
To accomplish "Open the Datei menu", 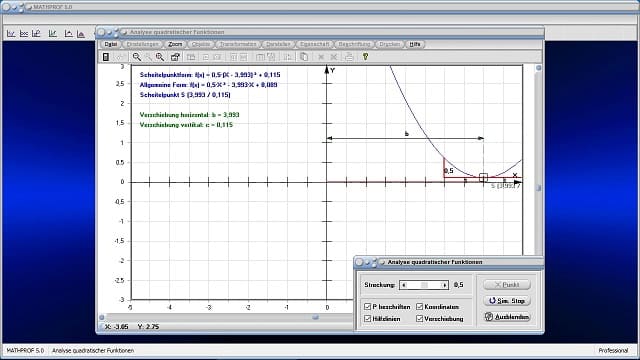I will coord(110,44).
